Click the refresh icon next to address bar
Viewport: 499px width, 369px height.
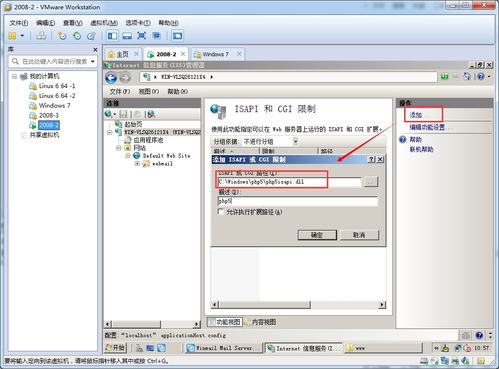point(444,77)
